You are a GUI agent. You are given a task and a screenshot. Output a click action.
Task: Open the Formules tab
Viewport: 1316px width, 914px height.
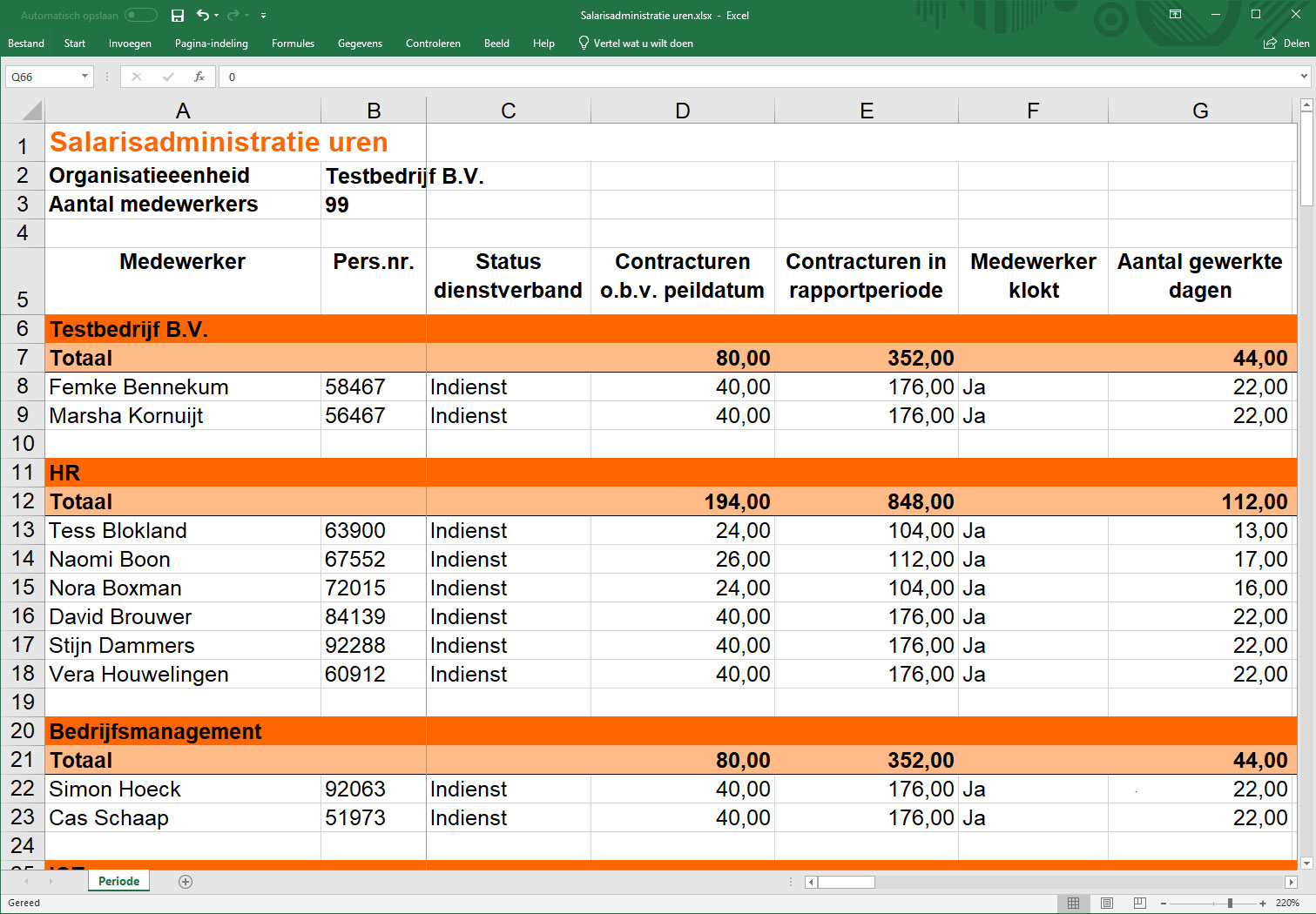coord(293,44)
